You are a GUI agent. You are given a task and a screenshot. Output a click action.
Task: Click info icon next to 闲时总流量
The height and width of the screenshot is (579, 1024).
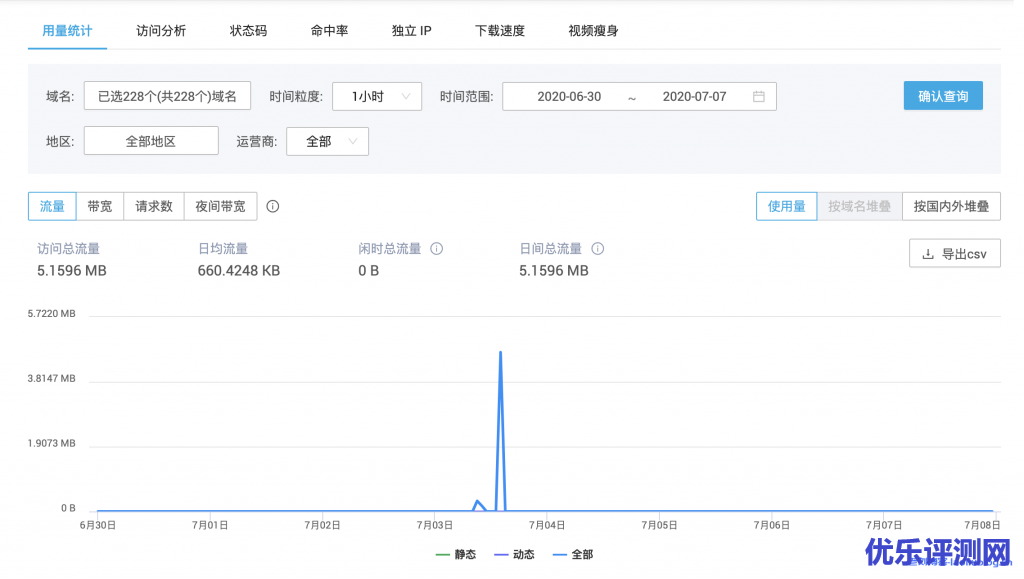coord(436,249)
